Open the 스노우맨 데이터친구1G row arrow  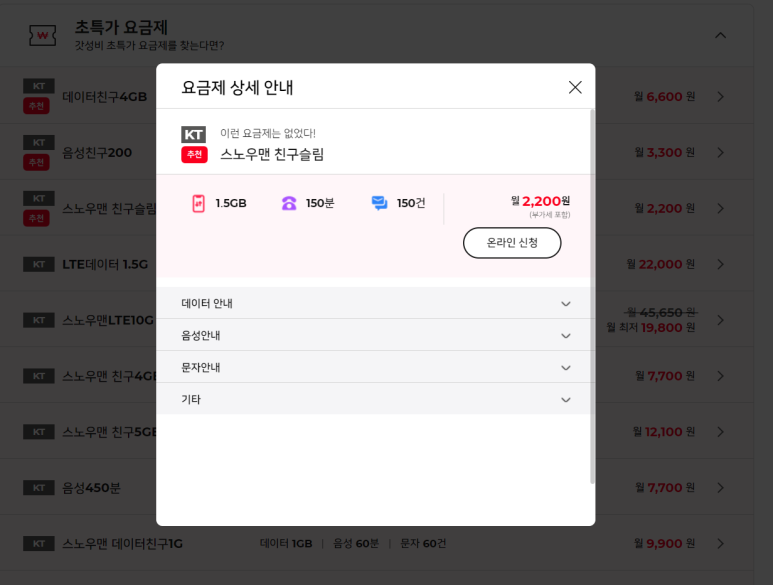click(720, 544)
